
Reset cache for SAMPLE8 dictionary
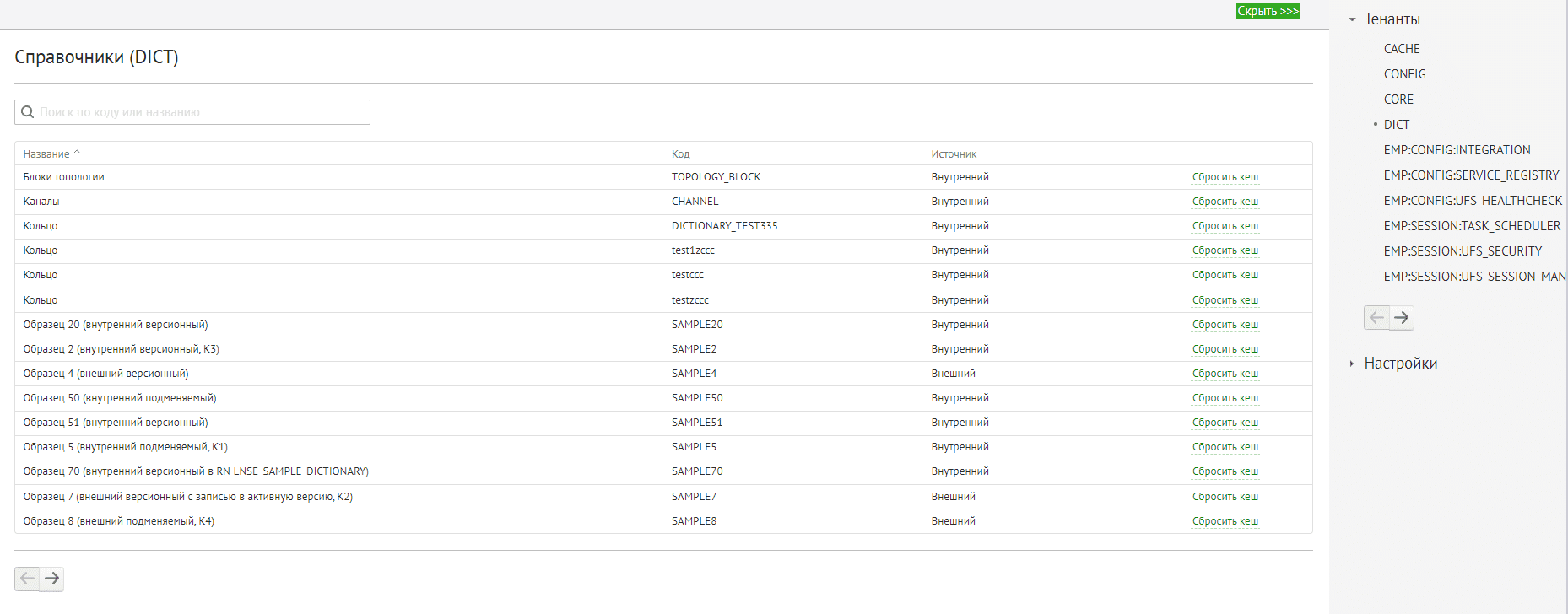tap(1225, 521)
